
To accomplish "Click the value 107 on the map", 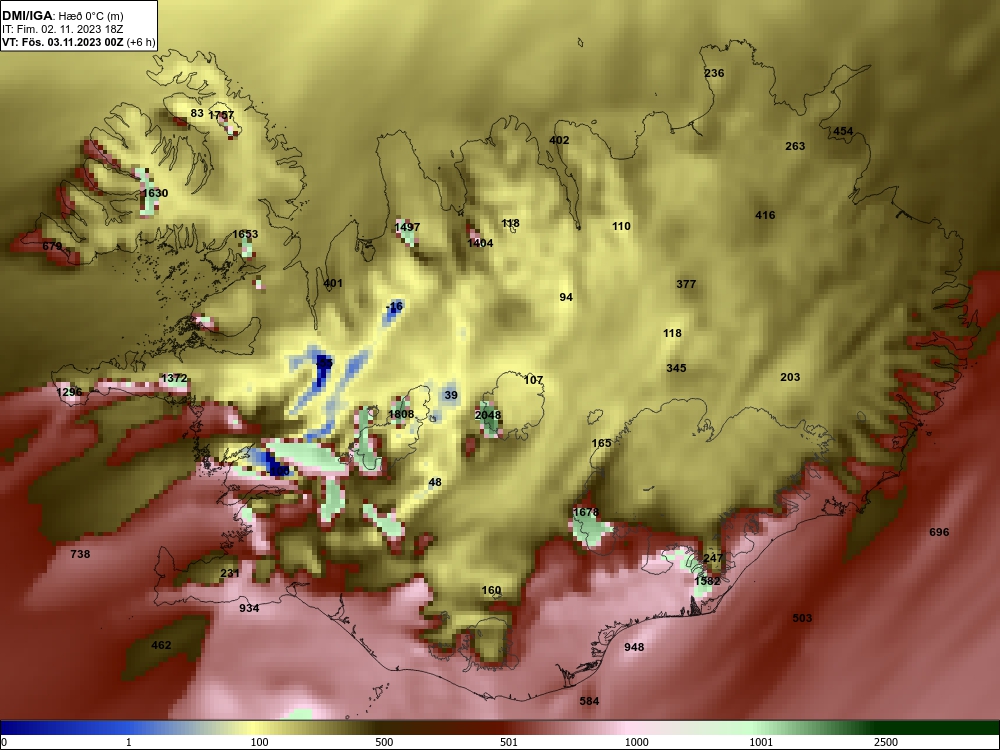I will click(x=533, y=380).
